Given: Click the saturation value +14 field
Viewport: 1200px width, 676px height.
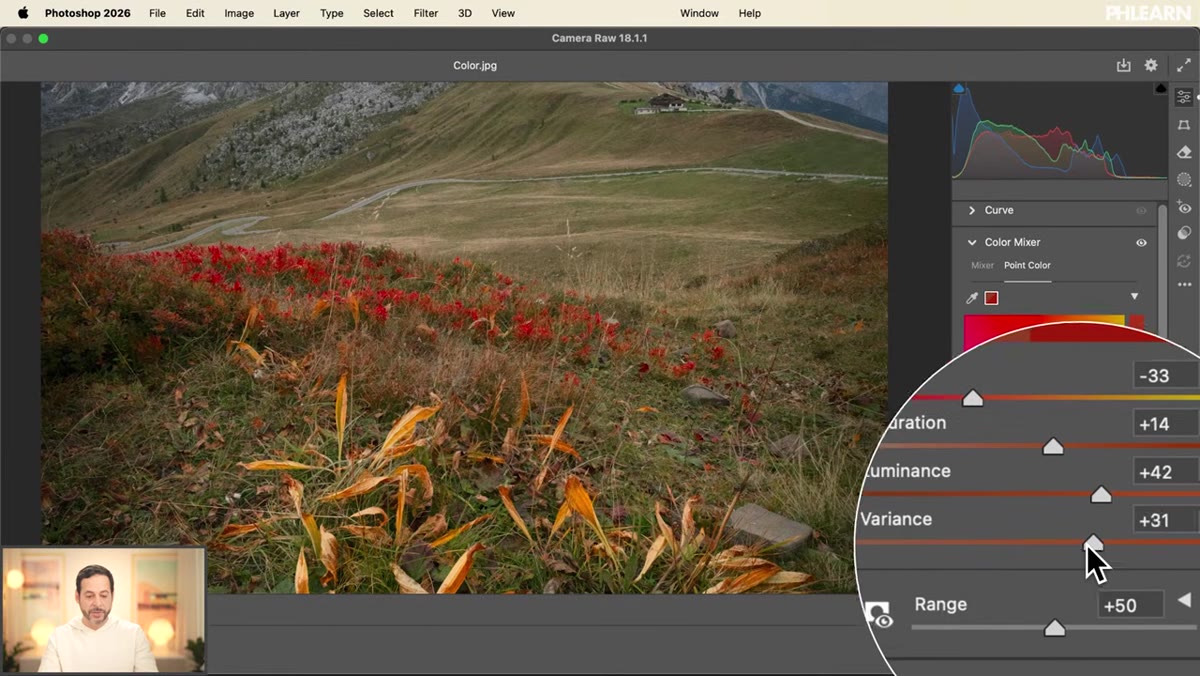Looking at the screenshot, I should pos(1165,424).
